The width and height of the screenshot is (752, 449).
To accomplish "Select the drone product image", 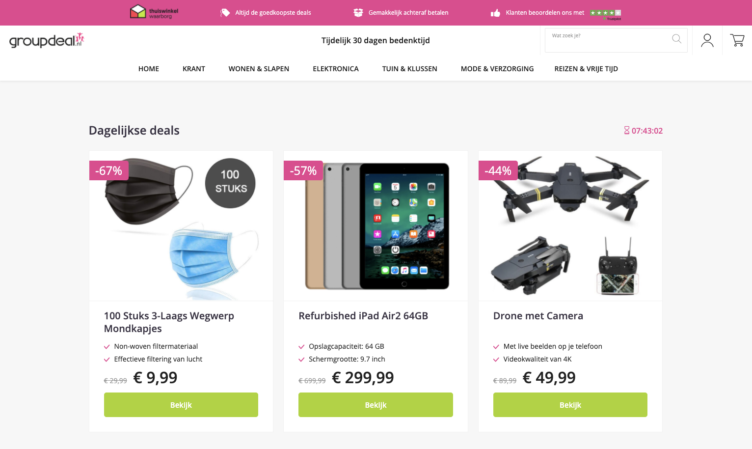I will pyautogui.click(x=570, y=226).
